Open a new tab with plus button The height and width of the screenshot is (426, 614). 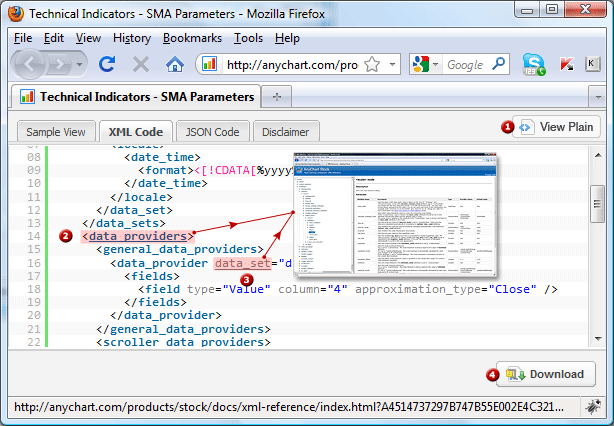pos(276,97)
